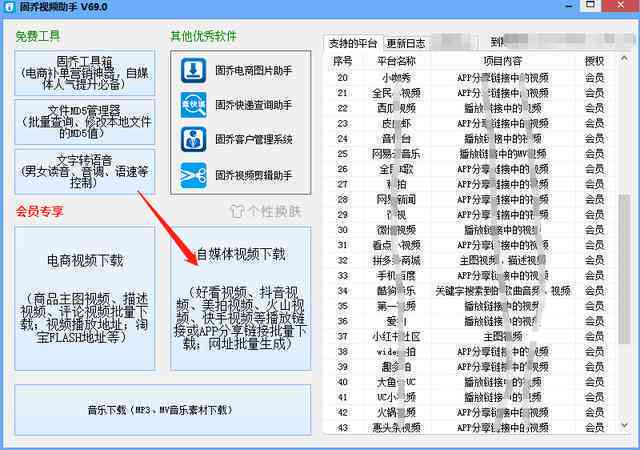Image resolution: width=640 pixels, height=450 pixels.
Task: Click the 序号 column header
Action: point(342,61)
